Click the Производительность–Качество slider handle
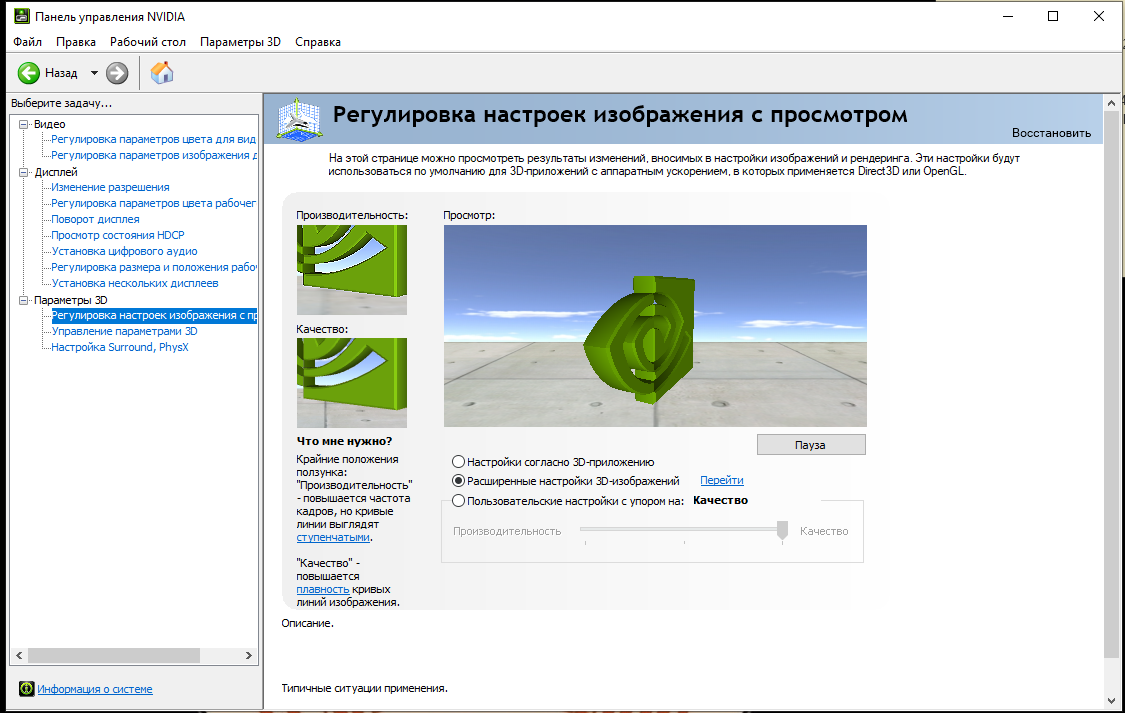Viewport: 1125px width, 713px height. point(782,530)
